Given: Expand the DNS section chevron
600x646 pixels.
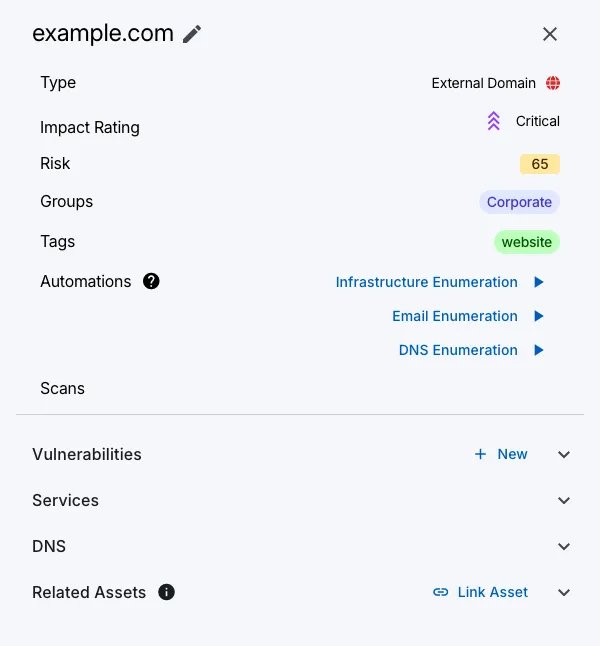Looking at the screenshot, I should (564, 547).
